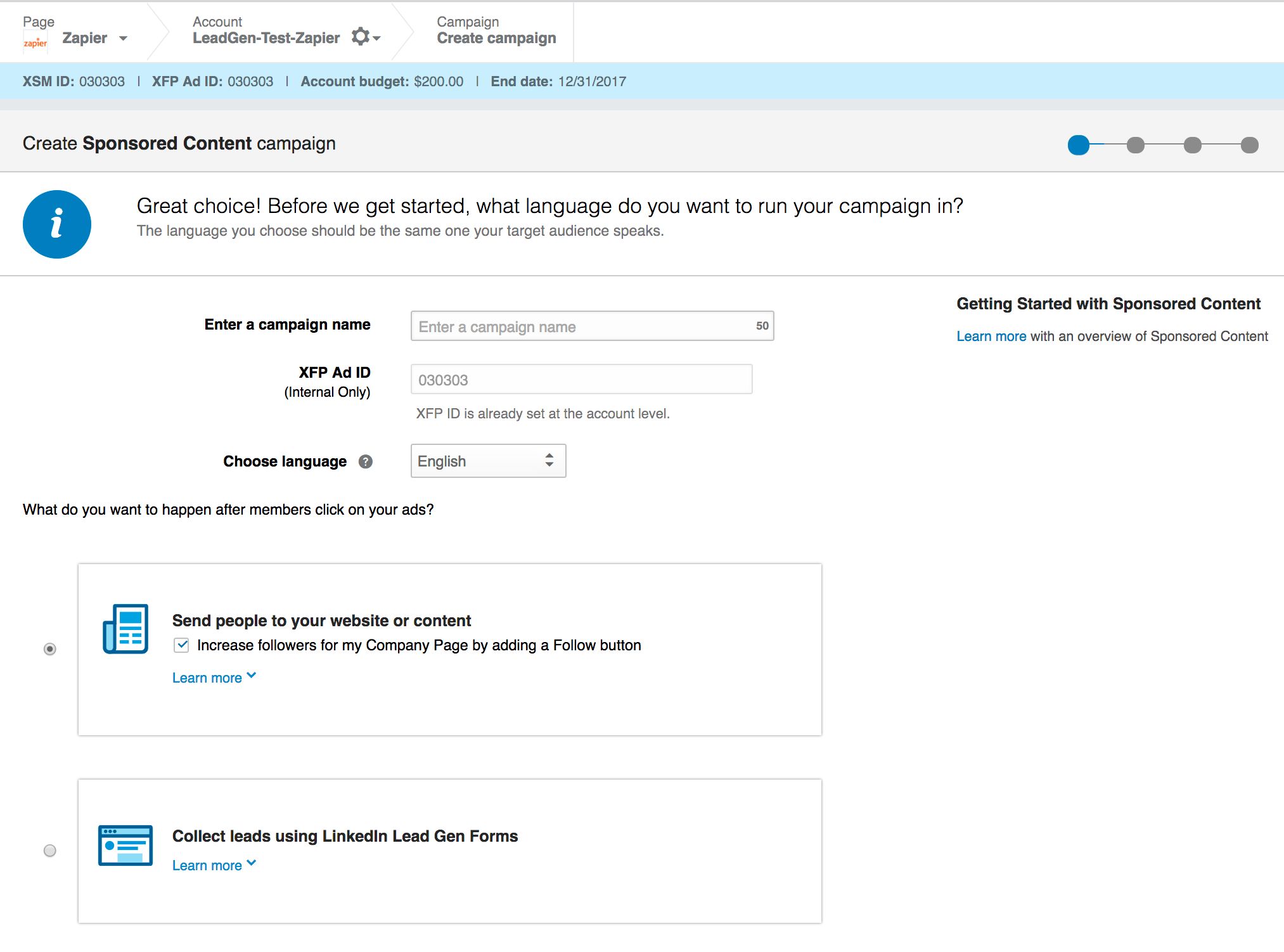Open the account settings gear icon
This screenshot has width=1284, height=952.
[361, 37]
